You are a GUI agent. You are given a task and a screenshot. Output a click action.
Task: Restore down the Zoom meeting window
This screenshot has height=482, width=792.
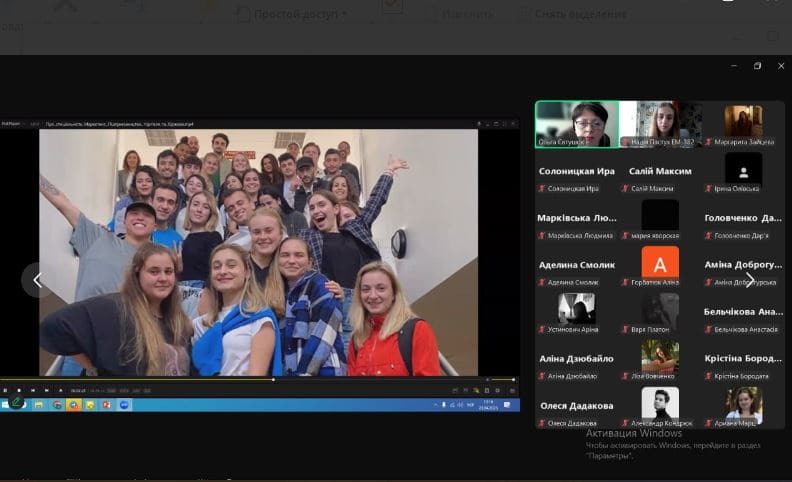tap(757, 66)
